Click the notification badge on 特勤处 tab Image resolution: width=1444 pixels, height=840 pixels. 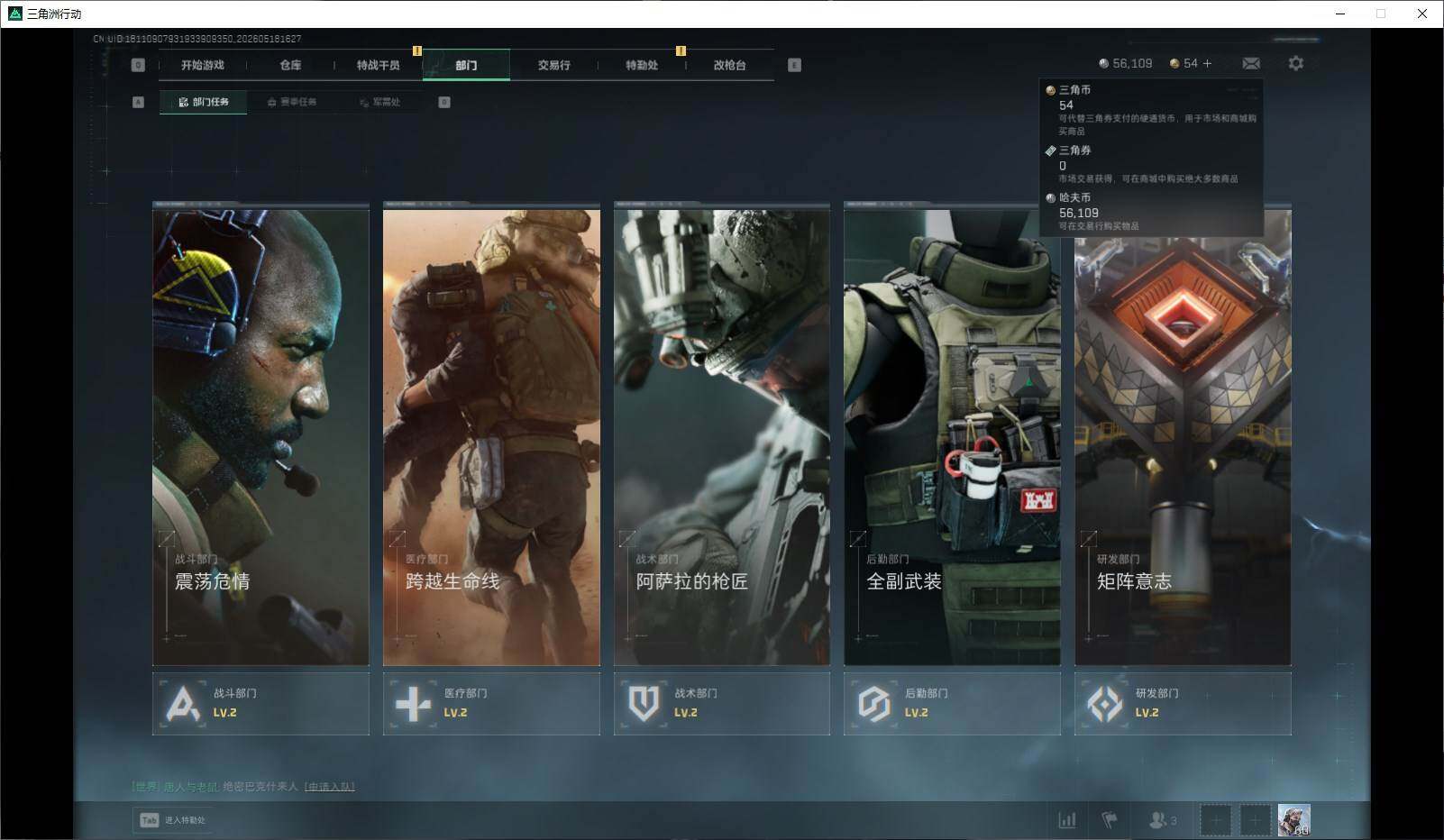point(681,50)
